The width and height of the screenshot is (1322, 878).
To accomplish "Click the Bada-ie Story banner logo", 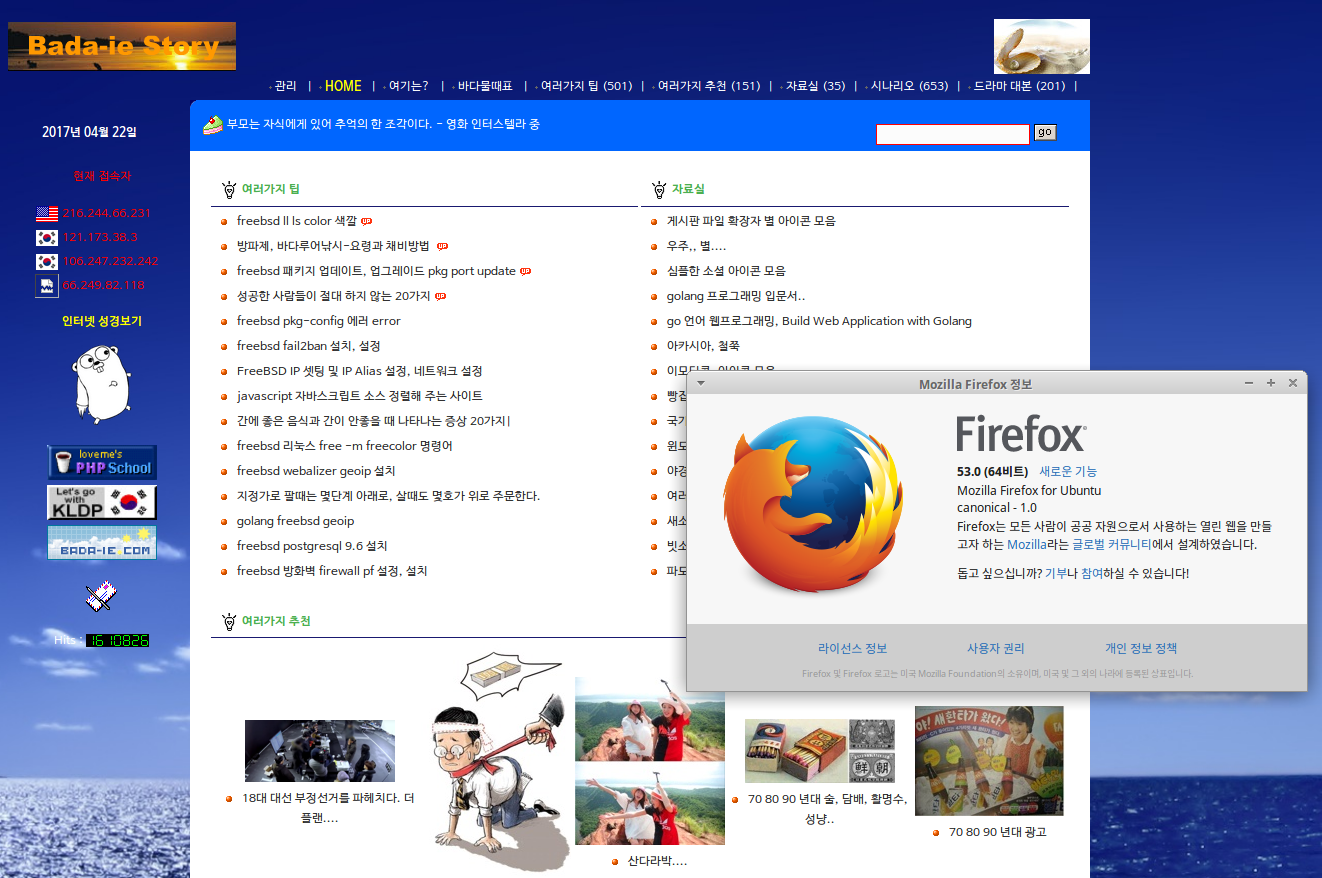I will [122, 46].
